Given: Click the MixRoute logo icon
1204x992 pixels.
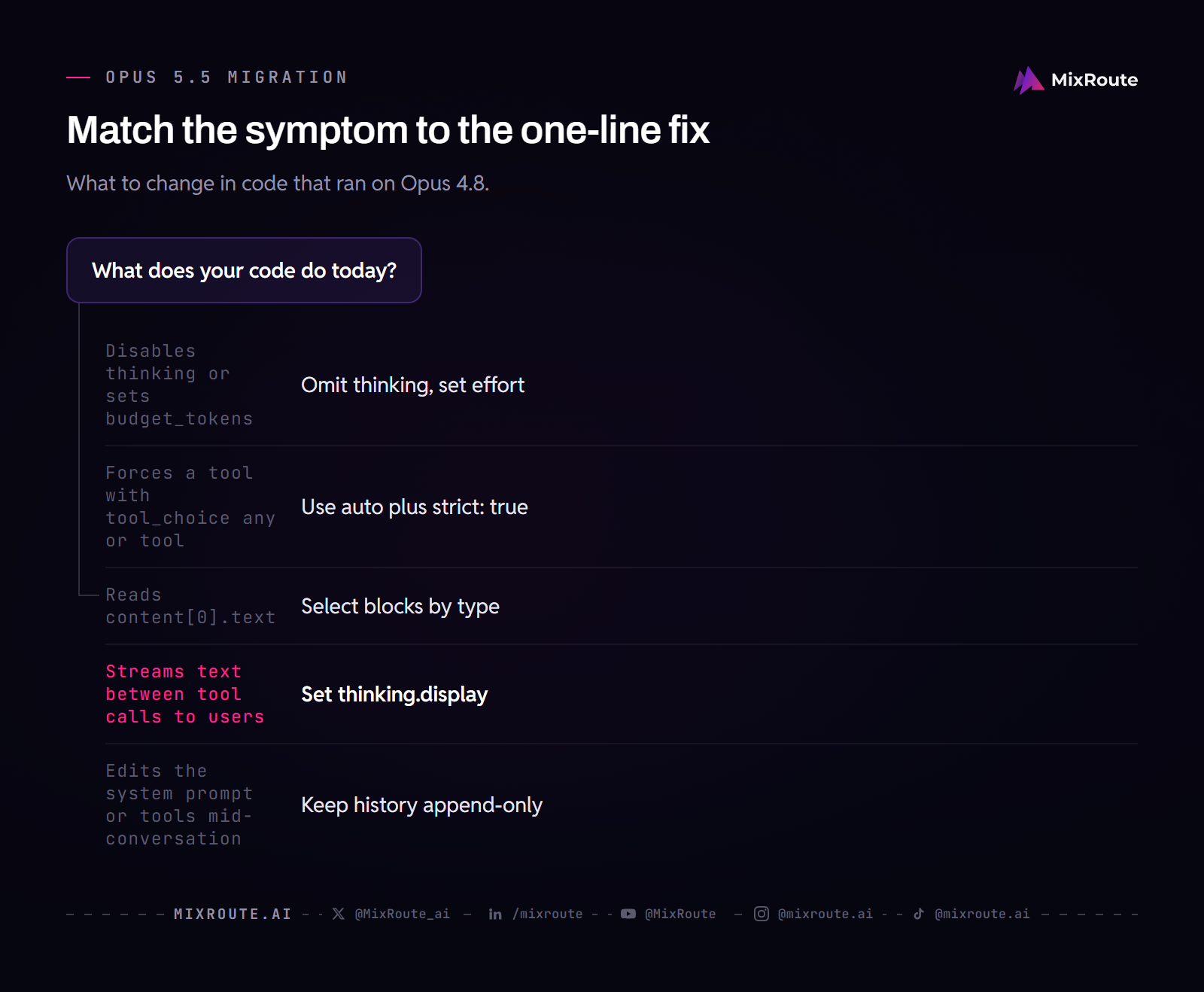Looking at the screenshot, I should (x=1029, y=80).
